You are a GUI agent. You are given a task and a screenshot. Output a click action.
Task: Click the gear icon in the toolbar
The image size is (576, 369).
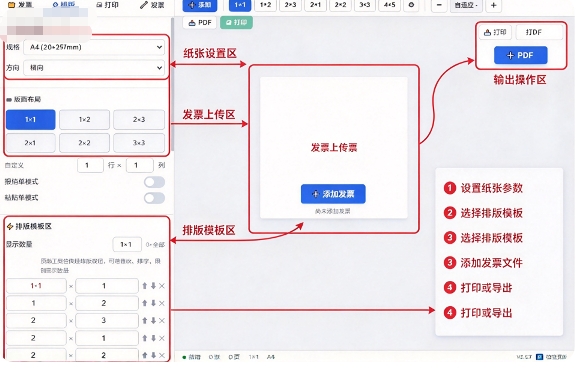[411, 5]
